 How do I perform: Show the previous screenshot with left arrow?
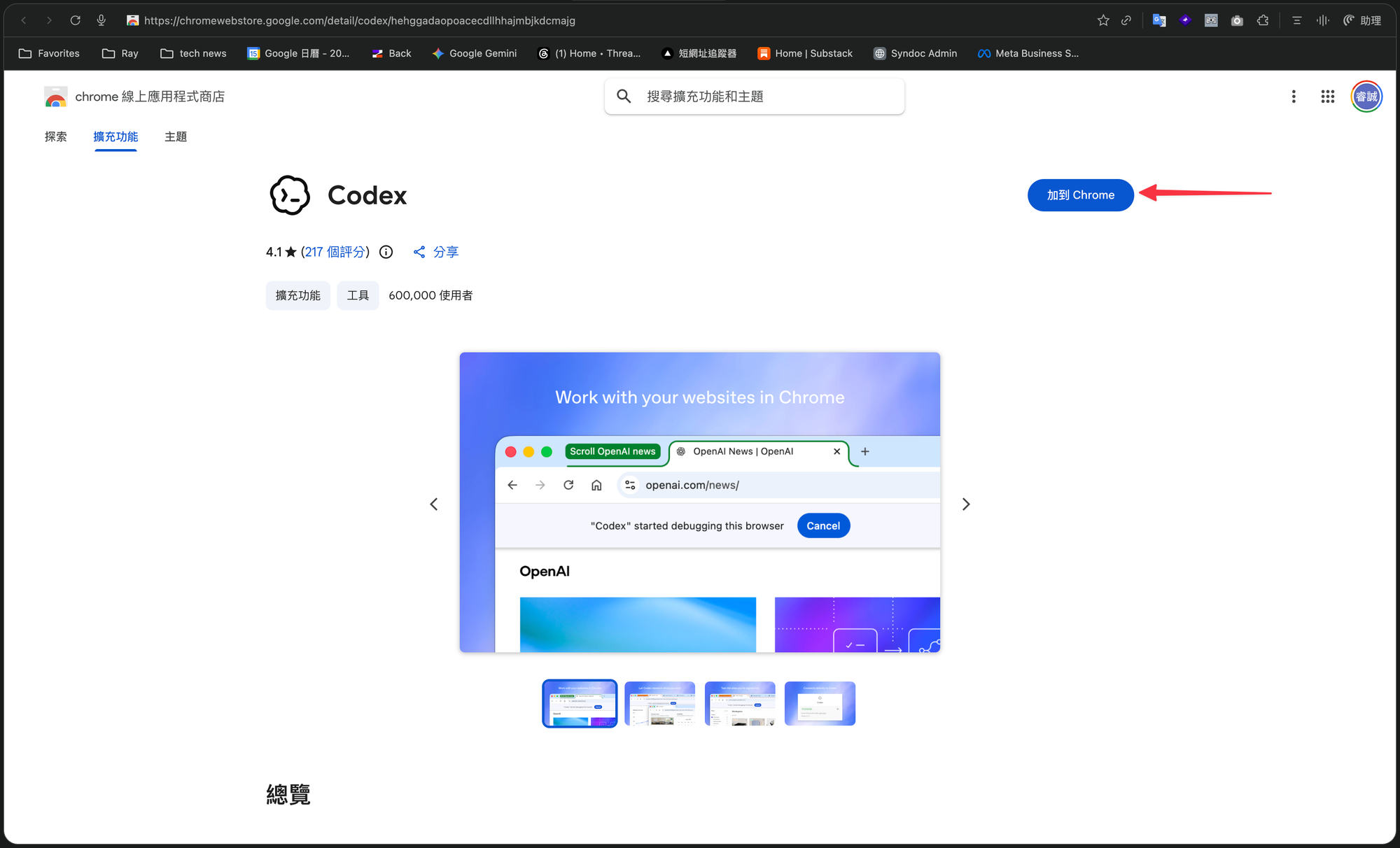(x=434, y=504)
